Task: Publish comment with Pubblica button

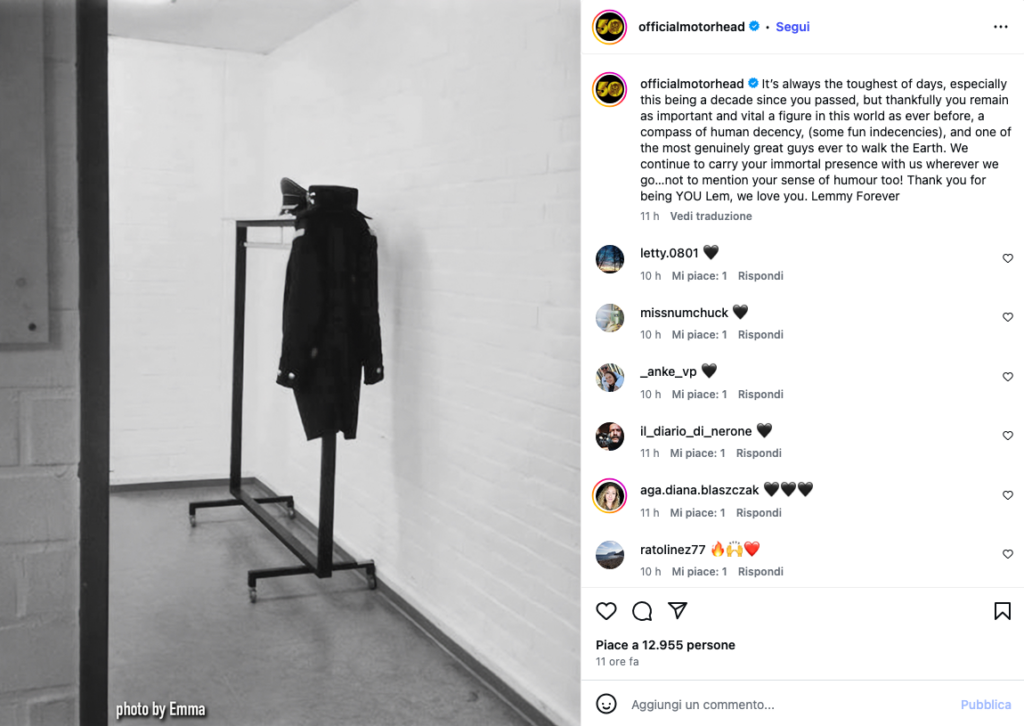Action: point(985,704)
